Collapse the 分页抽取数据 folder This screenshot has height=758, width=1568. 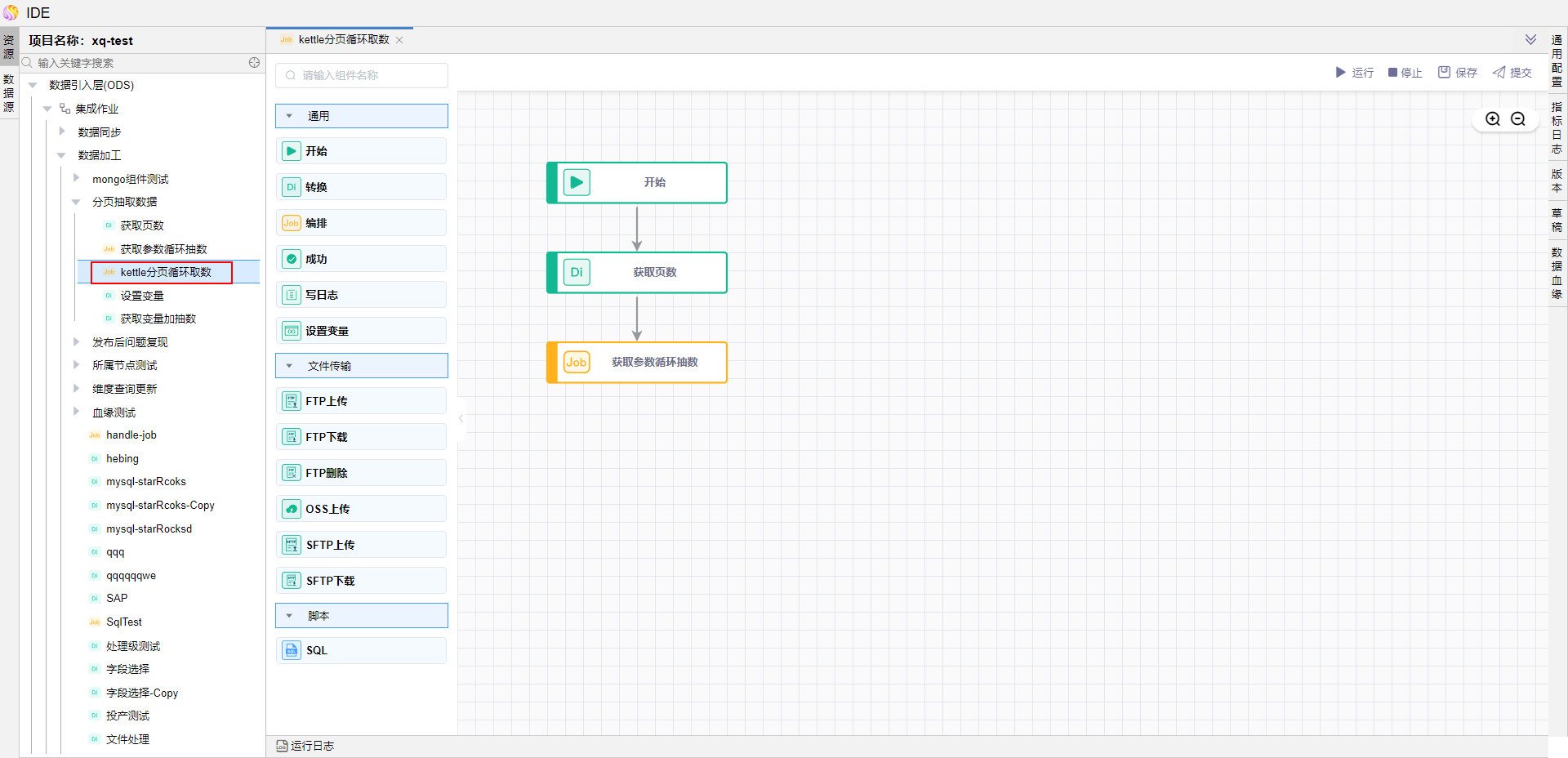pyautogui.click(x=76, y=202)
